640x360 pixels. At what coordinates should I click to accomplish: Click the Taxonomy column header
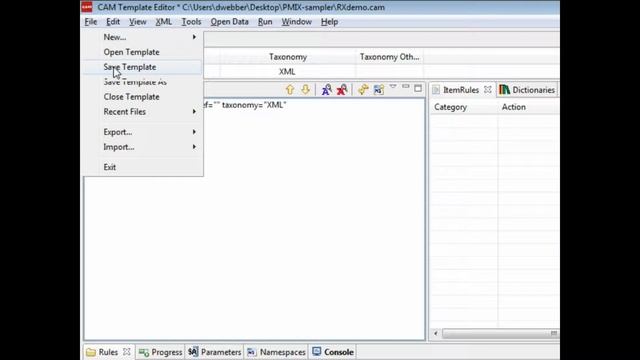tap(288, 57)
